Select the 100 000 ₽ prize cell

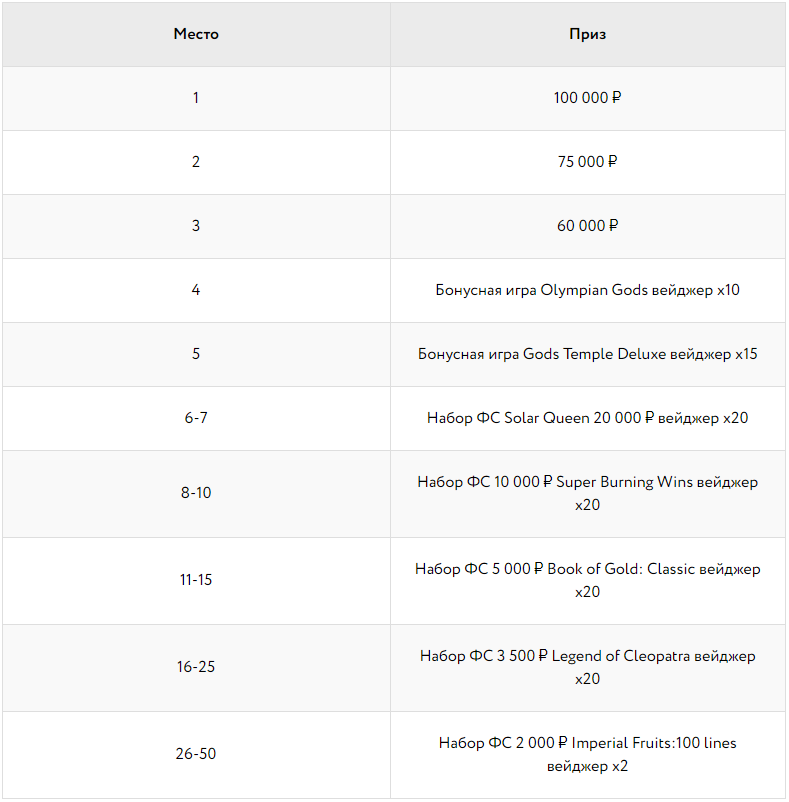(588, 98)
